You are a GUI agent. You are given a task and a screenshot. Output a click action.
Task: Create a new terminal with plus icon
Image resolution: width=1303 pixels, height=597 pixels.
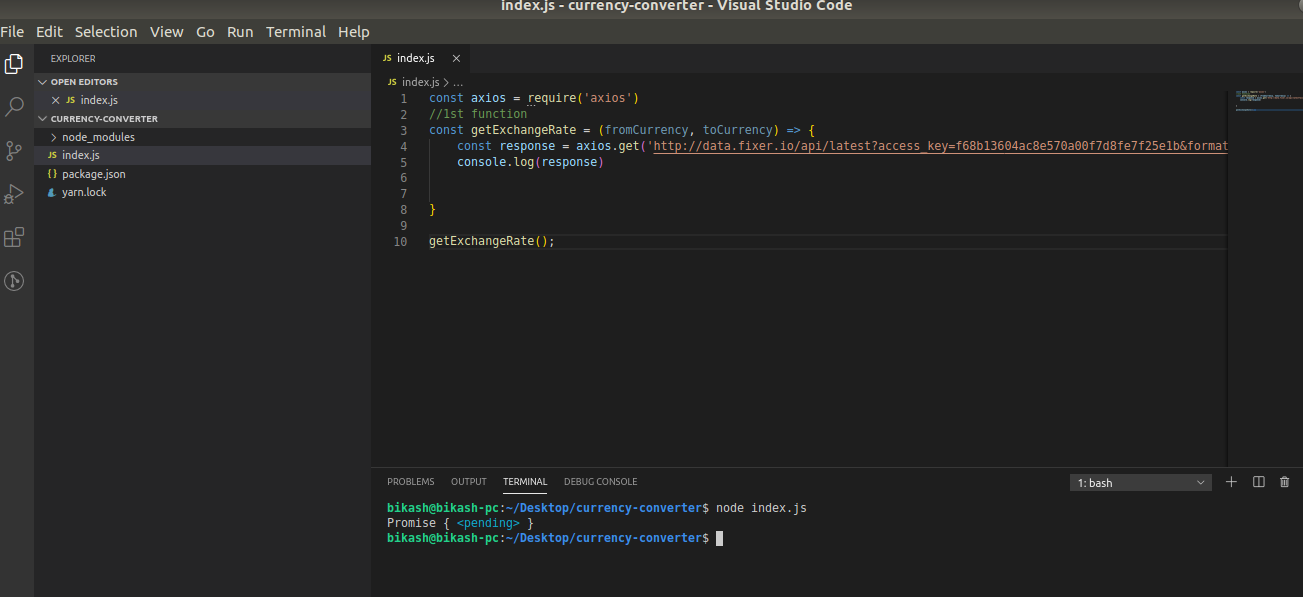pos(1231,482)
